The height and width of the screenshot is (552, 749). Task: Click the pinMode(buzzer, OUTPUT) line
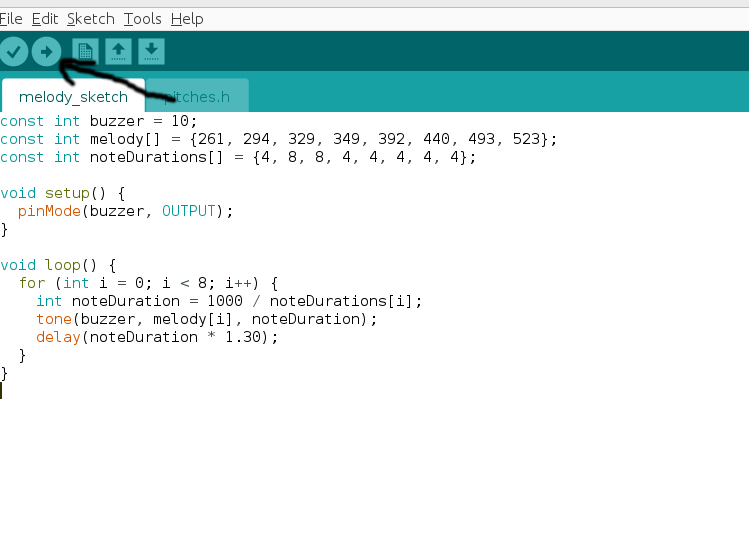click(125, 211)
